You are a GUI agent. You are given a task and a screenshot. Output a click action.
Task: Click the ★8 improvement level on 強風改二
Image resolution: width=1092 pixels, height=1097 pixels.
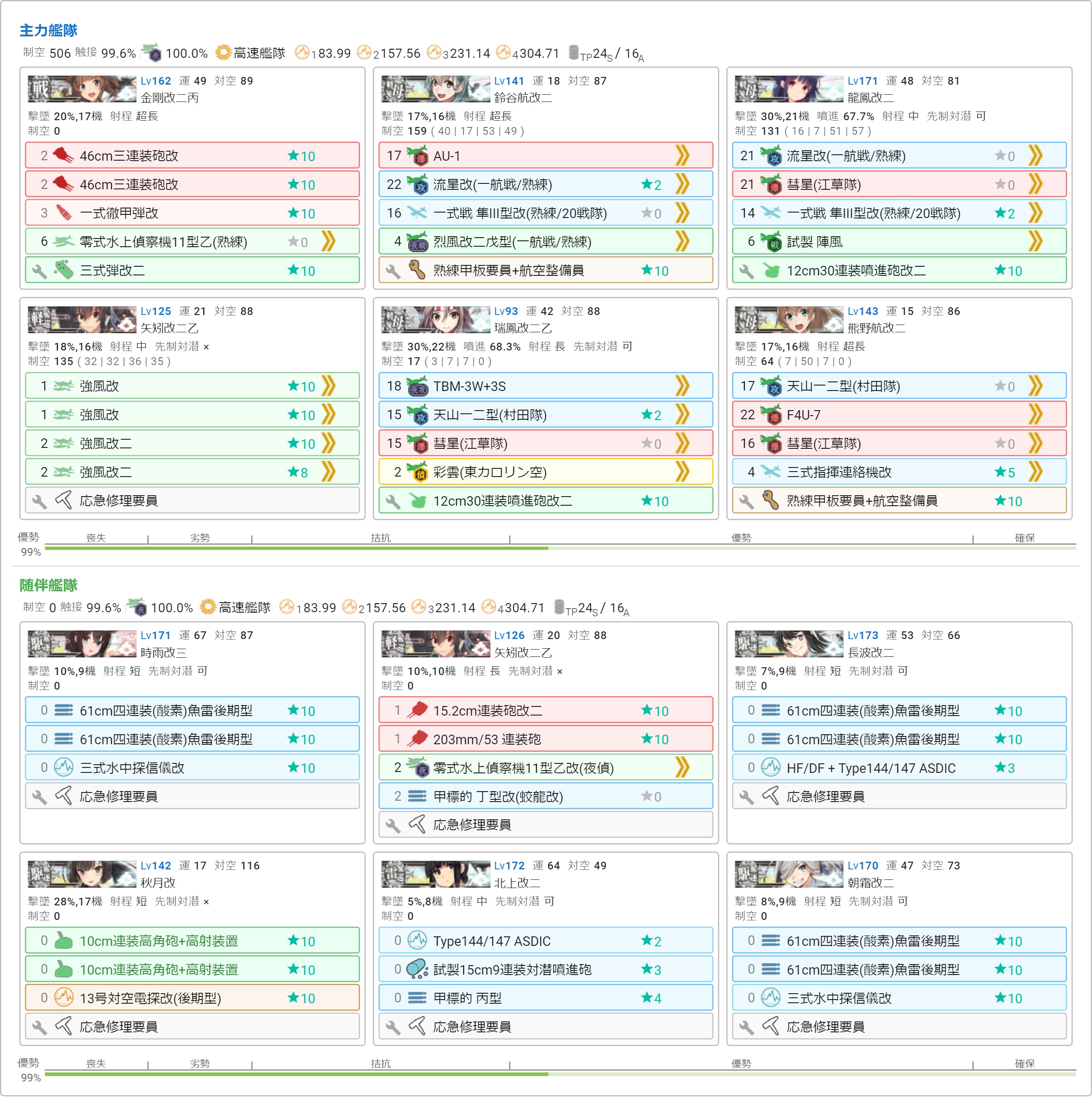coord(298,472)
